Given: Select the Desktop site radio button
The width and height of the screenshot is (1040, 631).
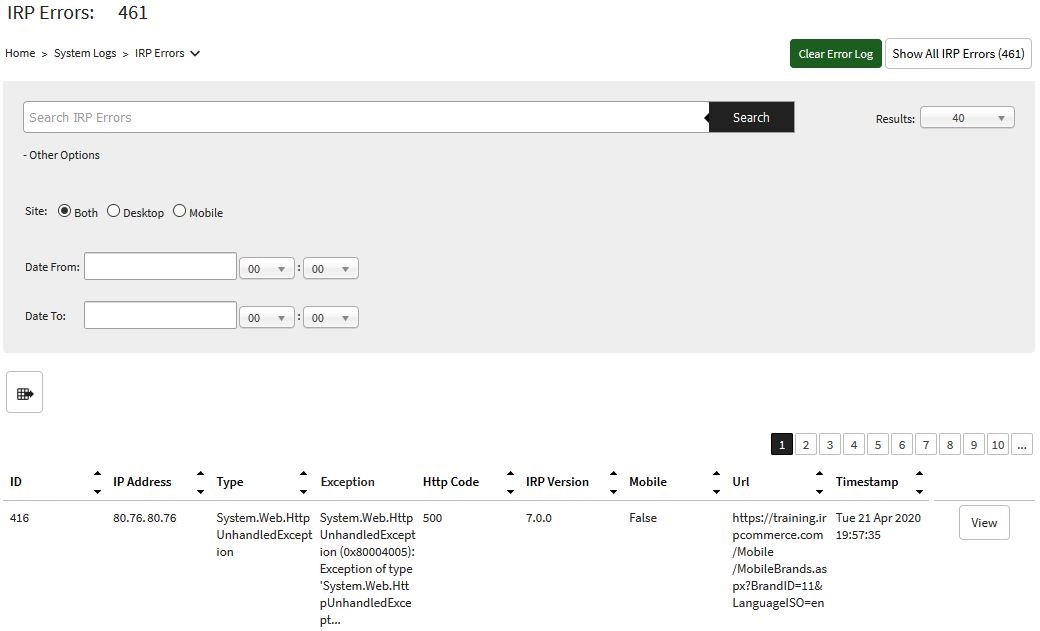Looking at the screenshot, I should tap(114, 212).
